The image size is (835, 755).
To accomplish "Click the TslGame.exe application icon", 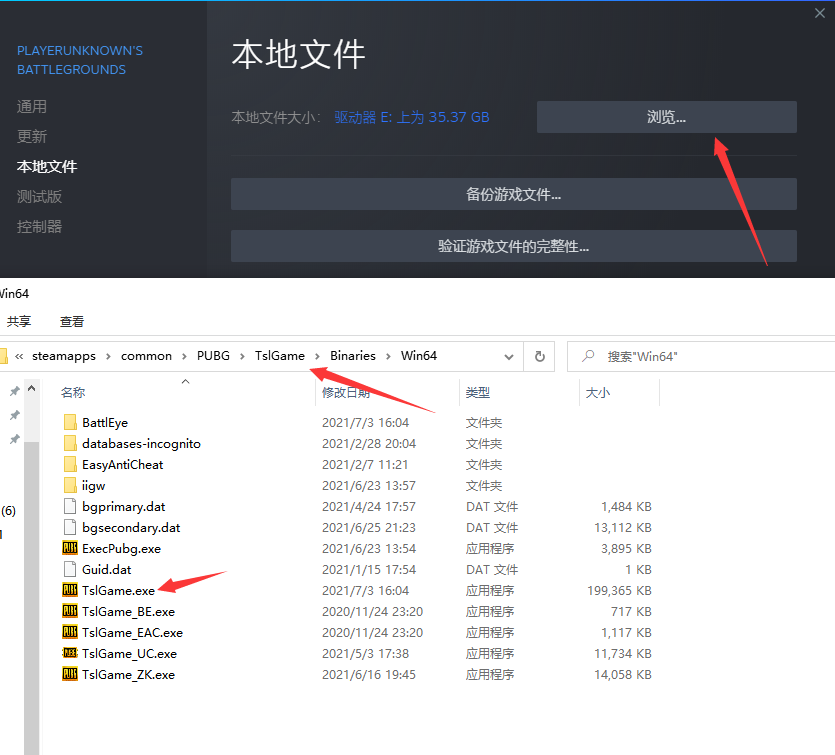I will point(70,590).
